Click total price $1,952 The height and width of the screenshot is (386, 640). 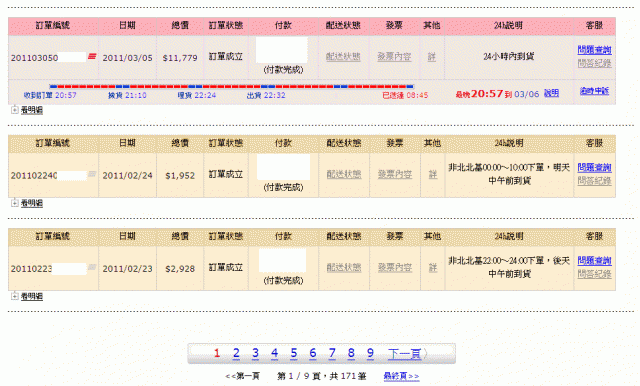click(180, 175)
